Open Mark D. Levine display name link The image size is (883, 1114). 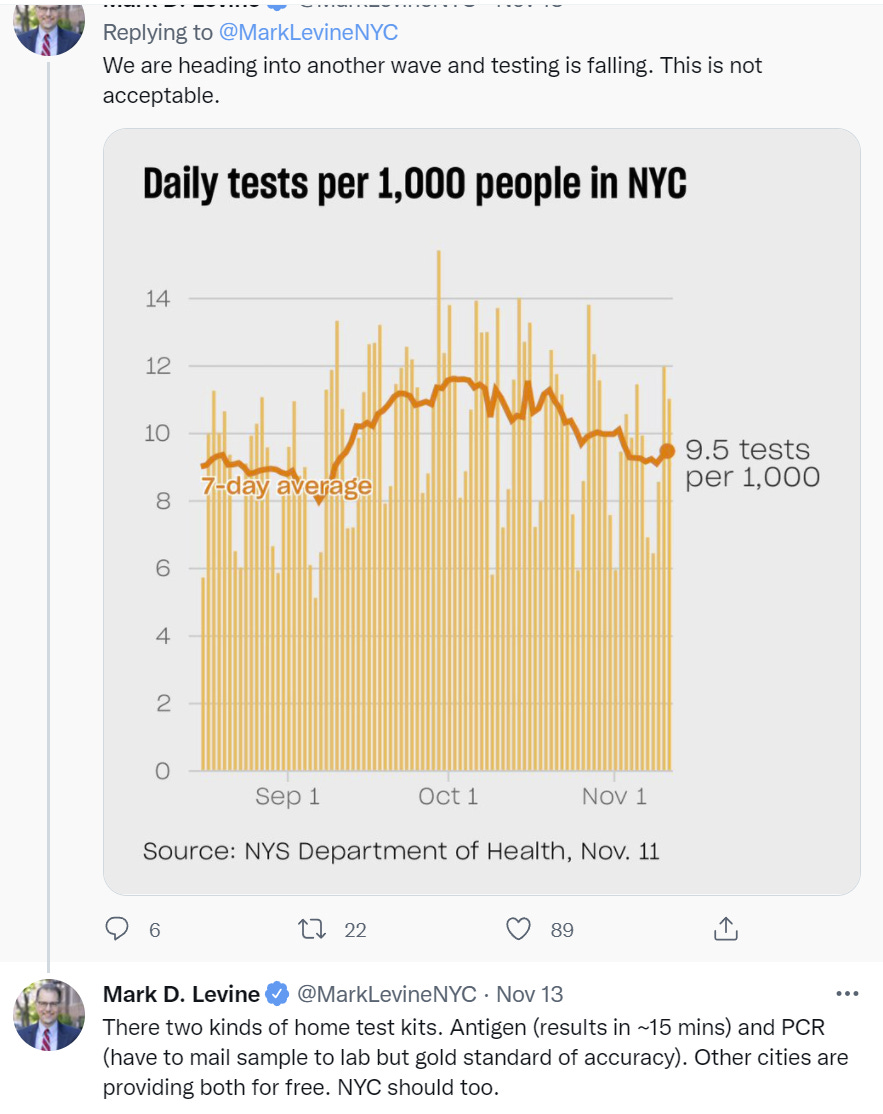[x=181, y=994]
